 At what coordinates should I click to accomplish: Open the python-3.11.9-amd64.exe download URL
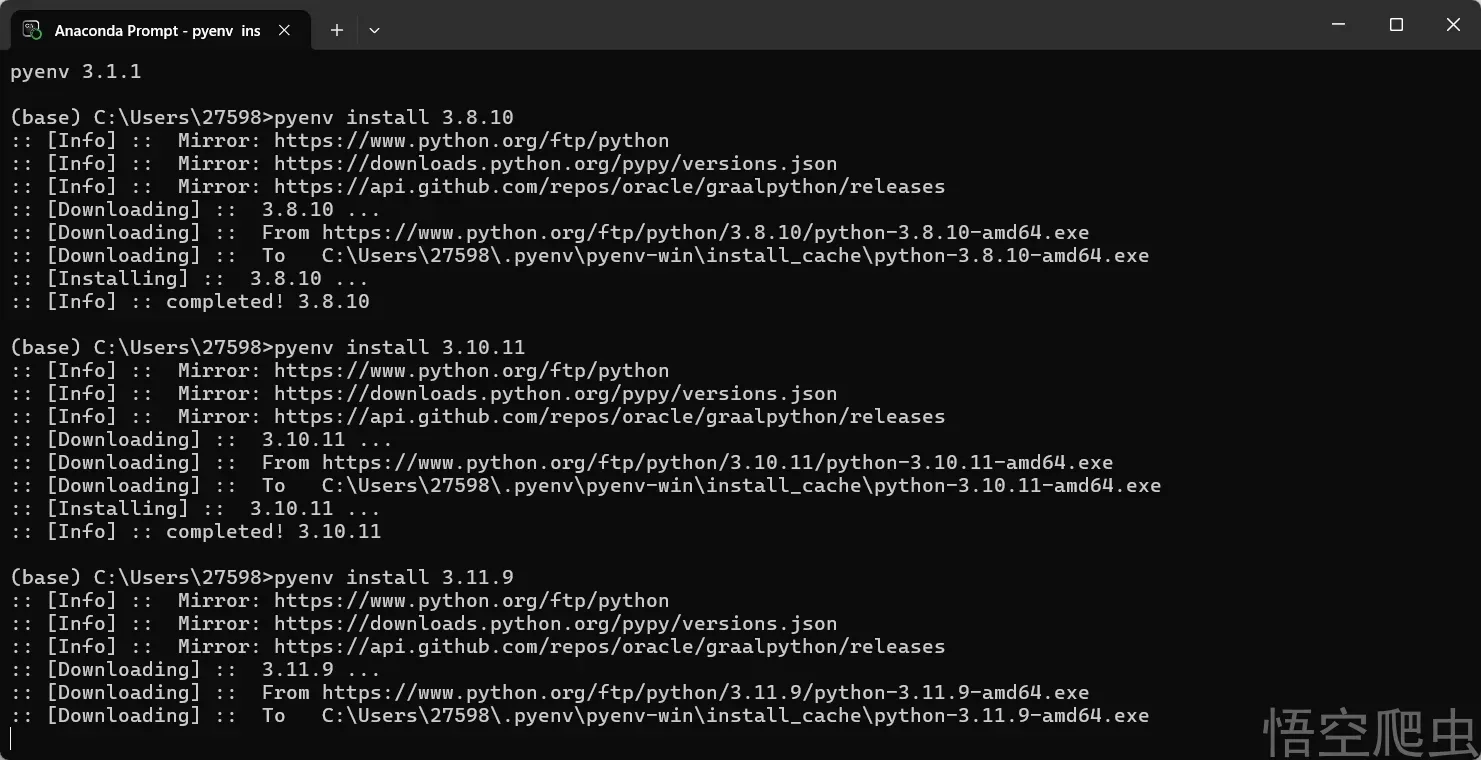(705, 692)
